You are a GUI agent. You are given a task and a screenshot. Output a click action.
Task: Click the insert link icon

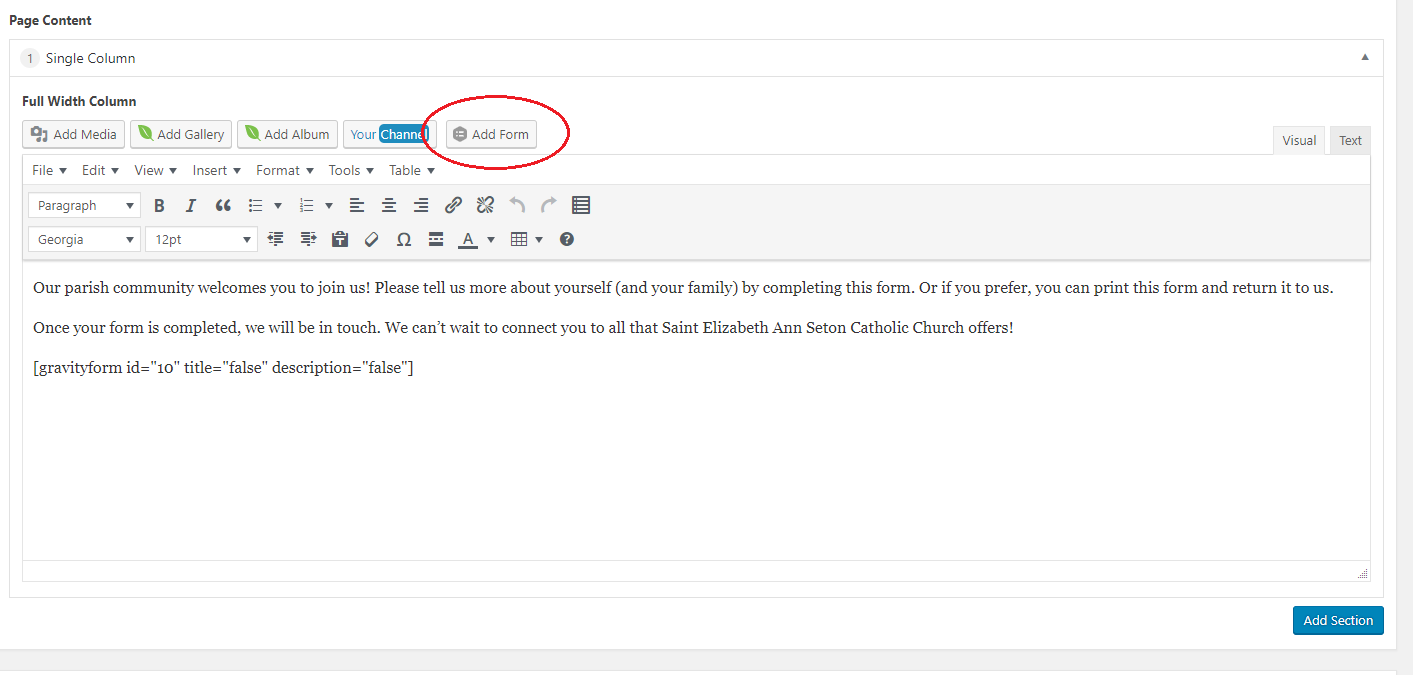click(x=453, y=206)
